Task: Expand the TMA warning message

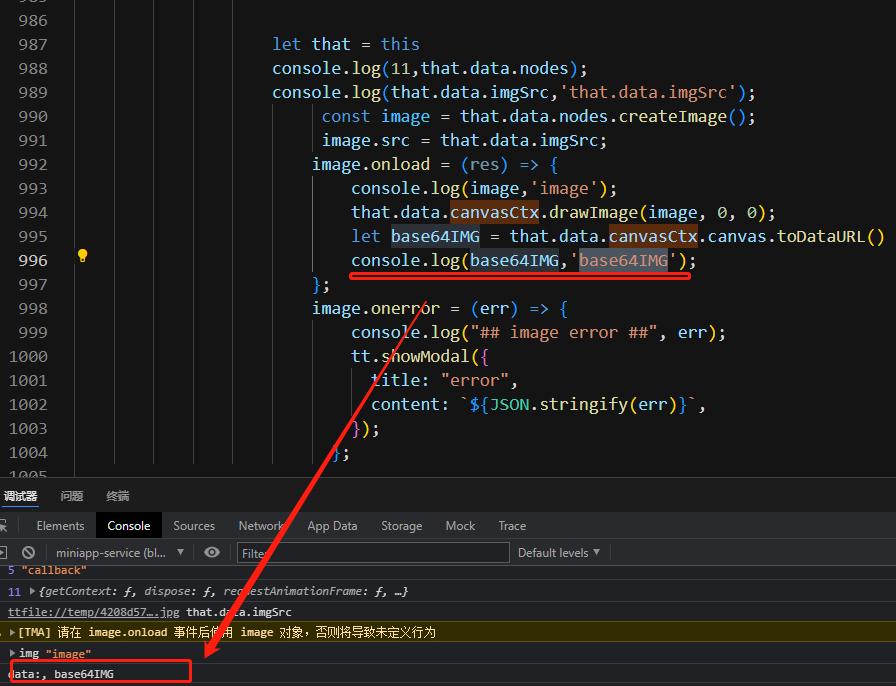Action: coord(12,632)
